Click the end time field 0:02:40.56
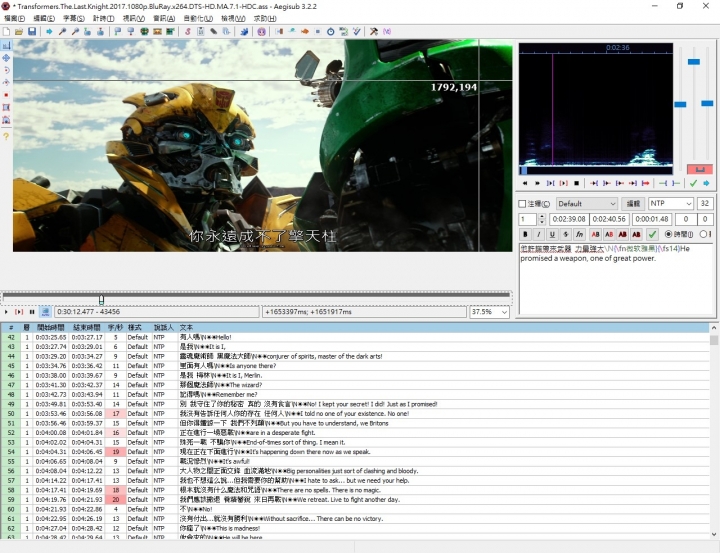This screenshot has width=720, height=553. [609, 219]
